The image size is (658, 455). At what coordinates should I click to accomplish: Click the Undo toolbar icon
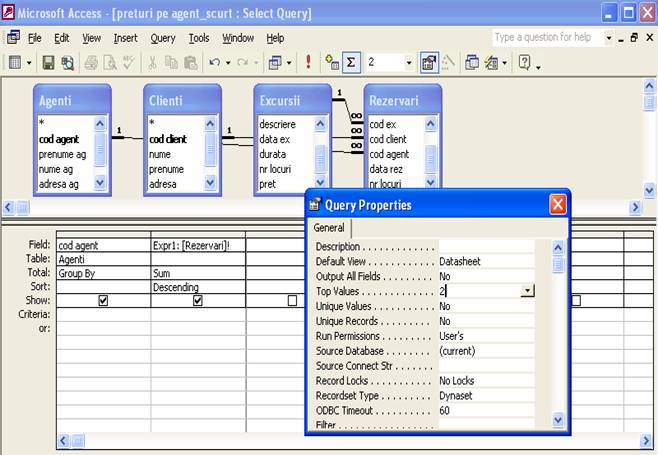pyautogui.click(x=213, y=62)
